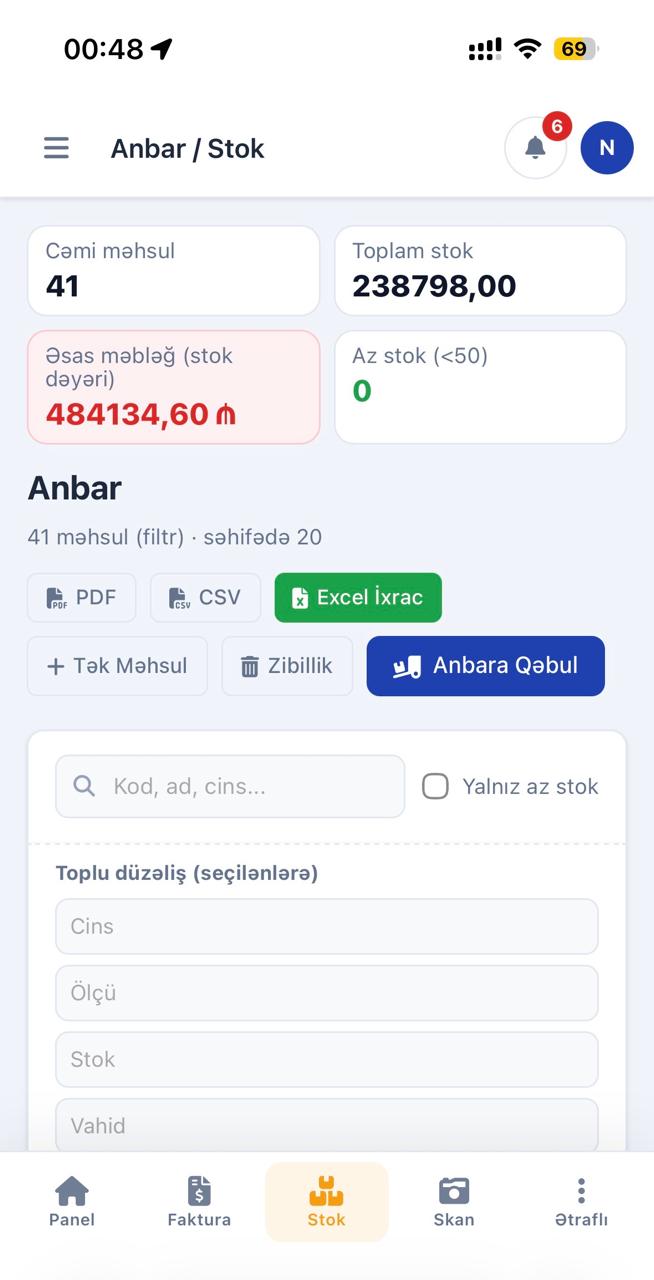The height and width of the screenshot is (1280, 654).
Task: Click the Vahid bulk edit field
Action: pos(326,1125)
